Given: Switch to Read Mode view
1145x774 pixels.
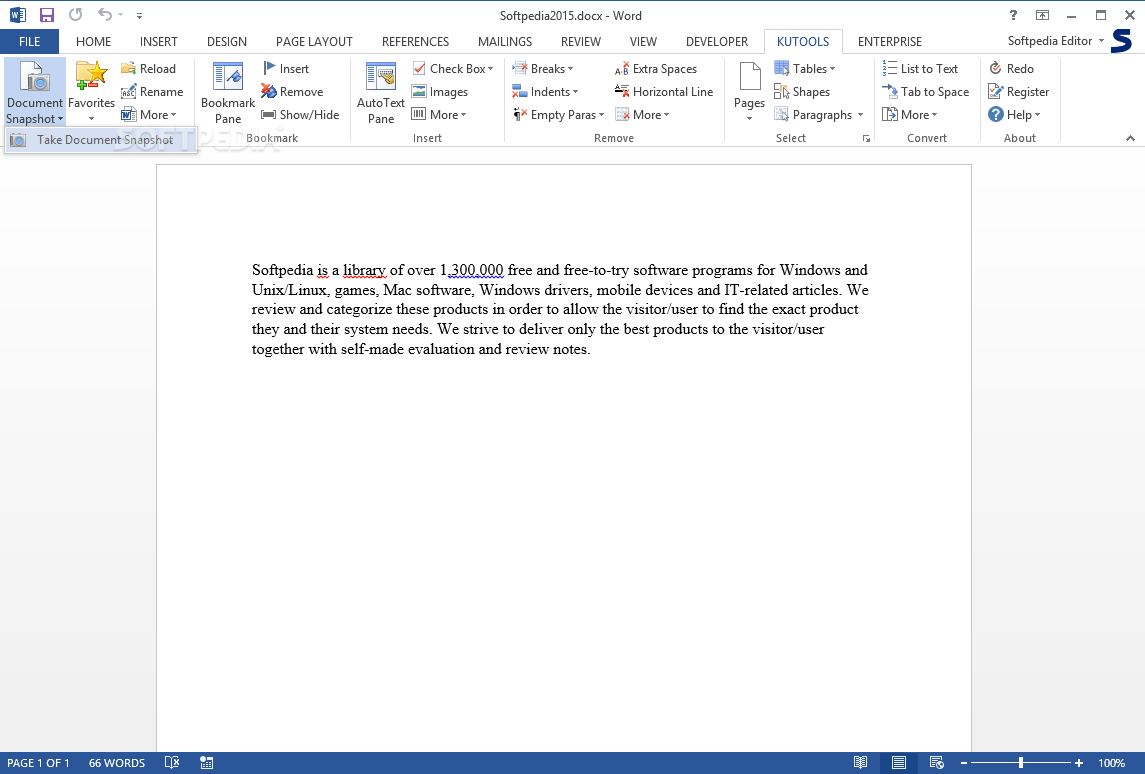Looking at the screenshot, I should 861,762.
